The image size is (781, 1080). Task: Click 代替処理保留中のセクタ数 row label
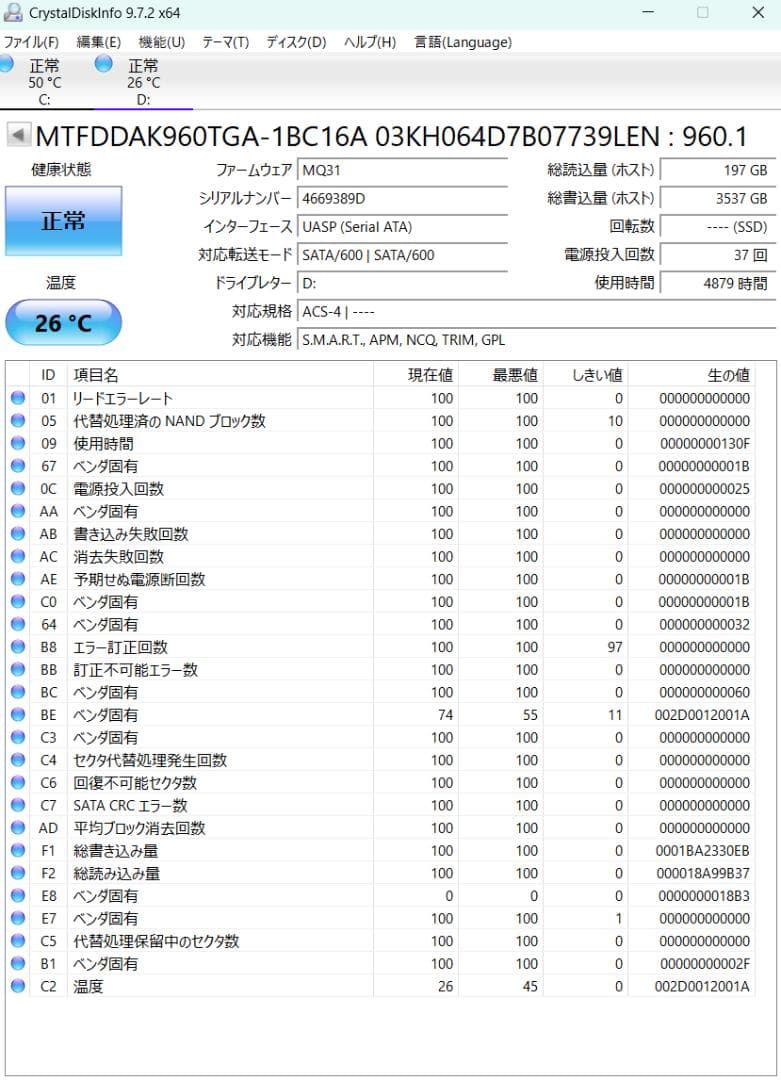point(156,941)
